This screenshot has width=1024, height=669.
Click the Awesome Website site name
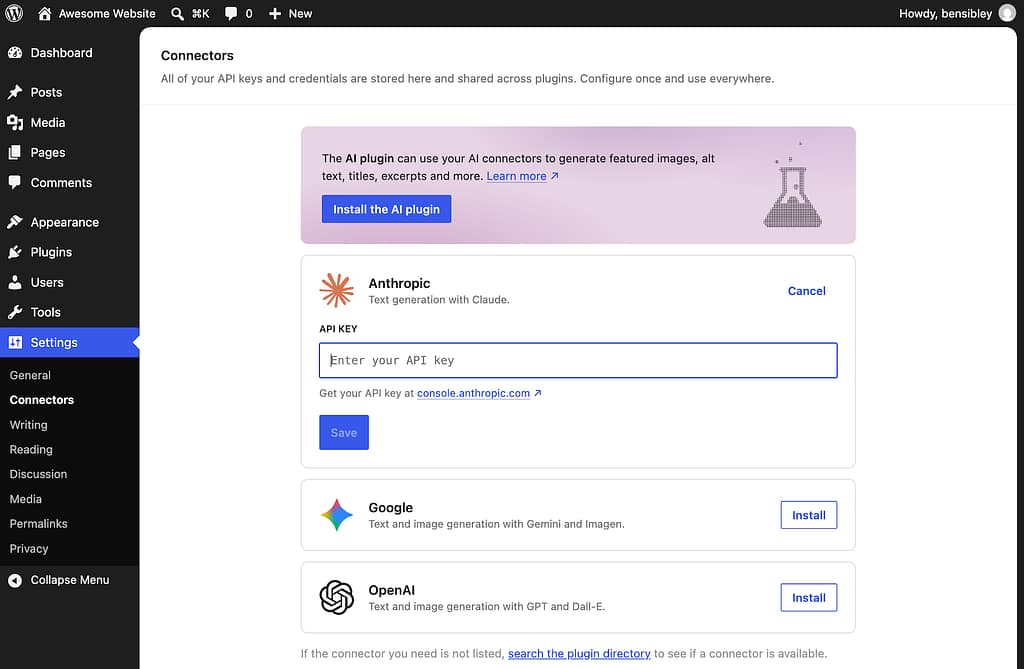107,14
